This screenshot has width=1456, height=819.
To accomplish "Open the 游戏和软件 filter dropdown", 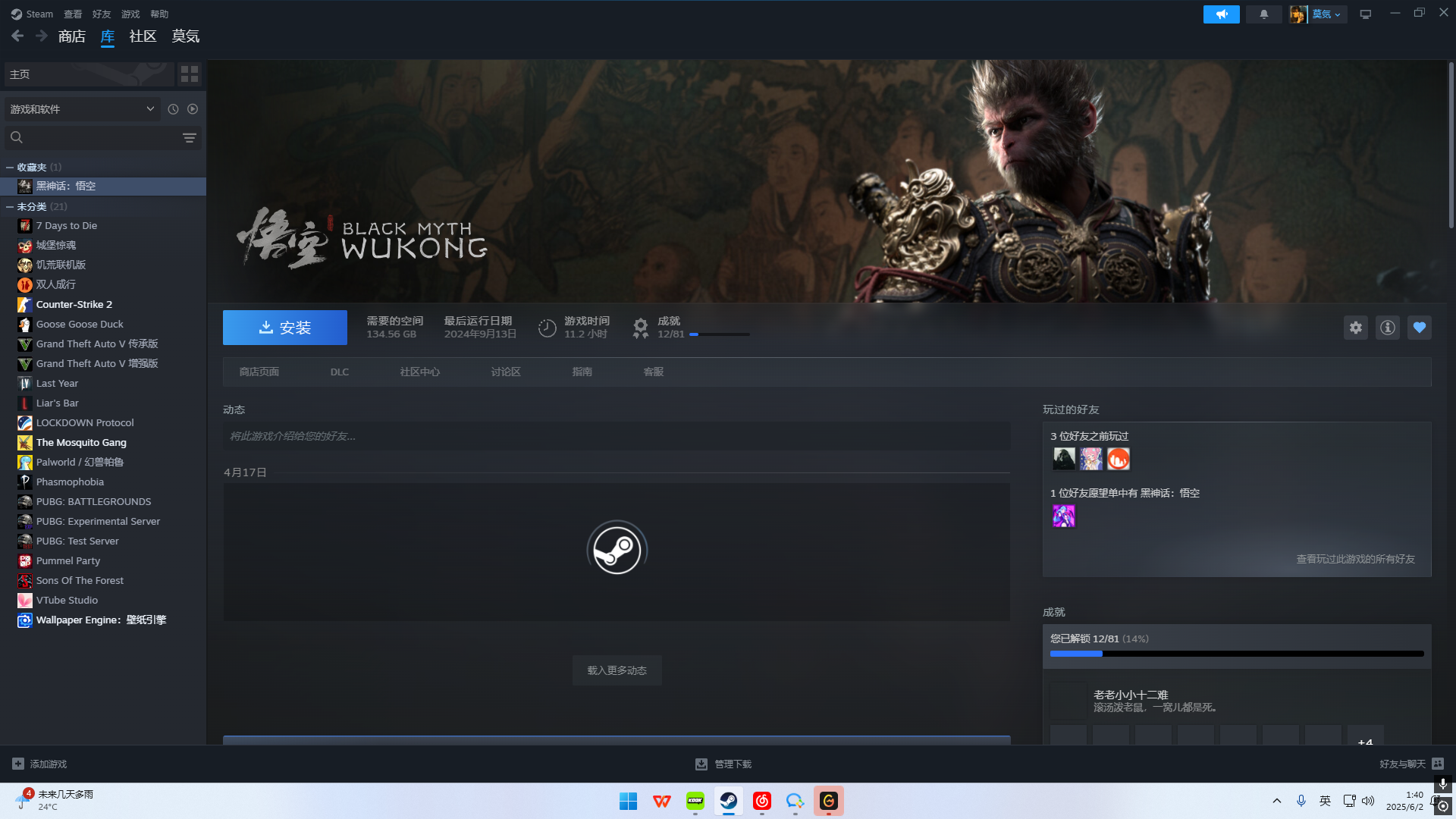I will [82, 109].
